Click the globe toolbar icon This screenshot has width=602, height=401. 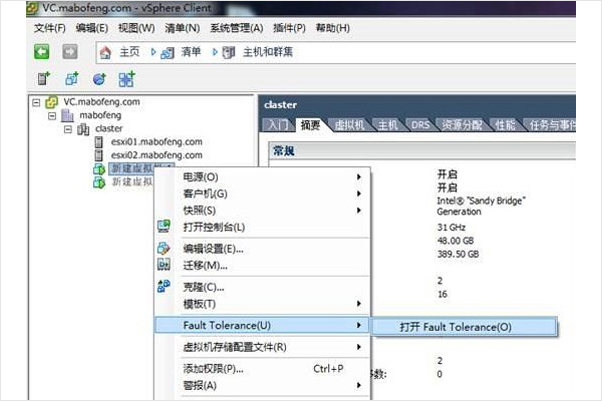[99, 79]
